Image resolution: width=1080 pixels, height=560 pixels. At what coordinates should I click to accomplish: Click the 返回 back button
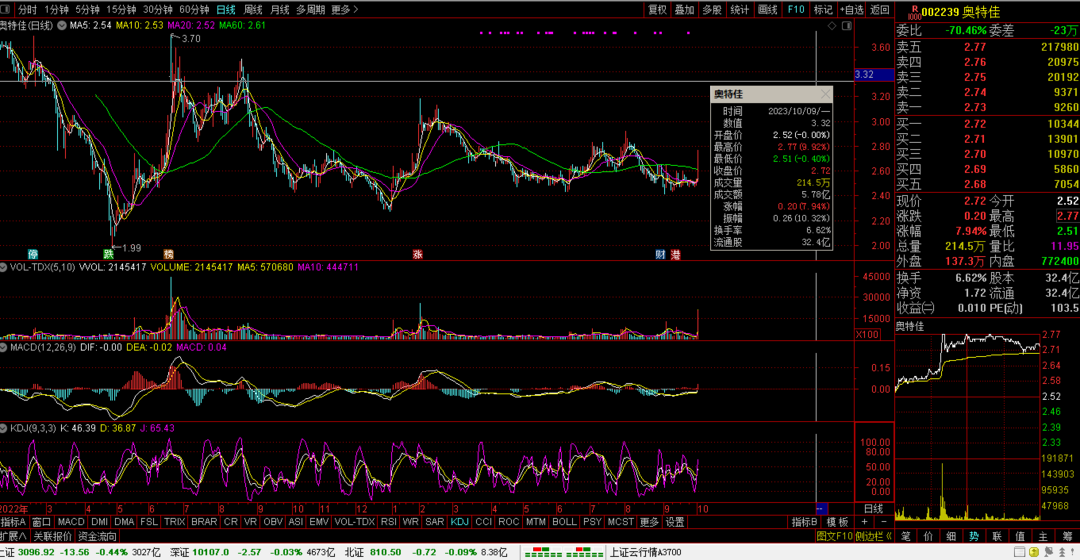pos(880,10)
